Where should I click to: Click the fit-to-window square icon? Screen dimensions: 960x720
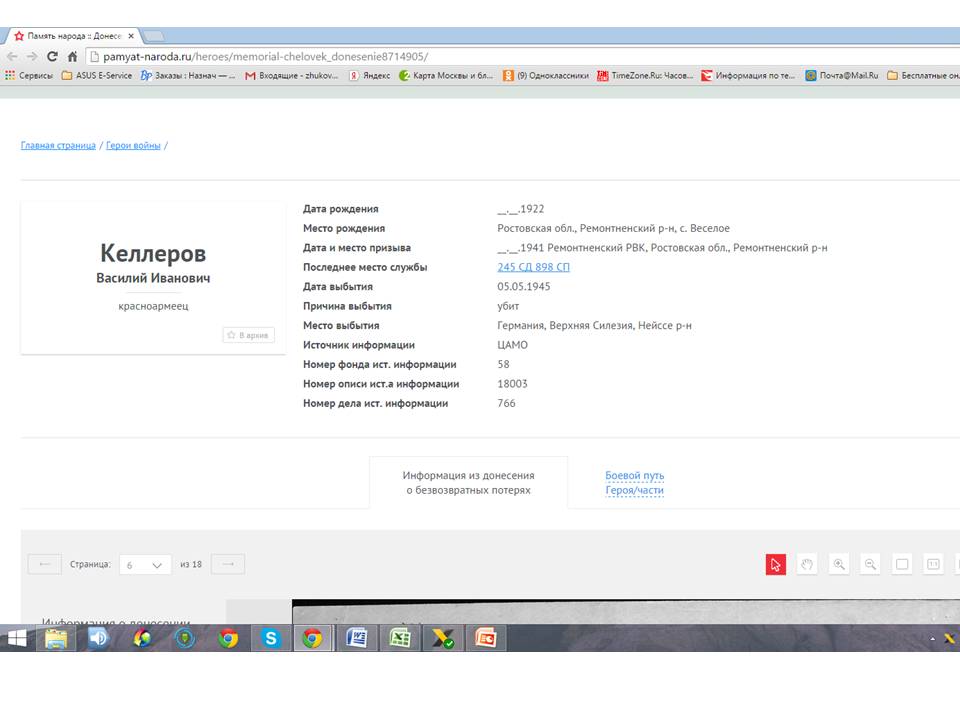902,564
